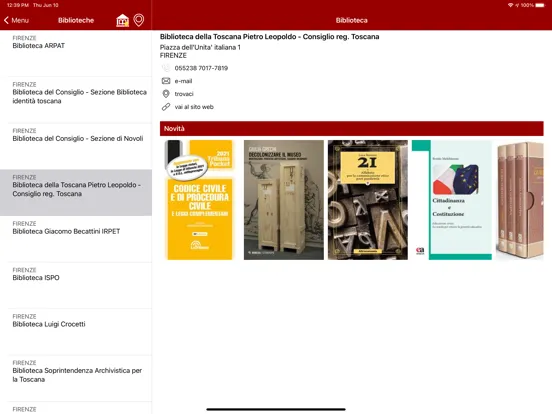Screen dimensions: 552x414
Task: Click the chain link website icon
Action: pyautogui.click(x=166, y=107)
